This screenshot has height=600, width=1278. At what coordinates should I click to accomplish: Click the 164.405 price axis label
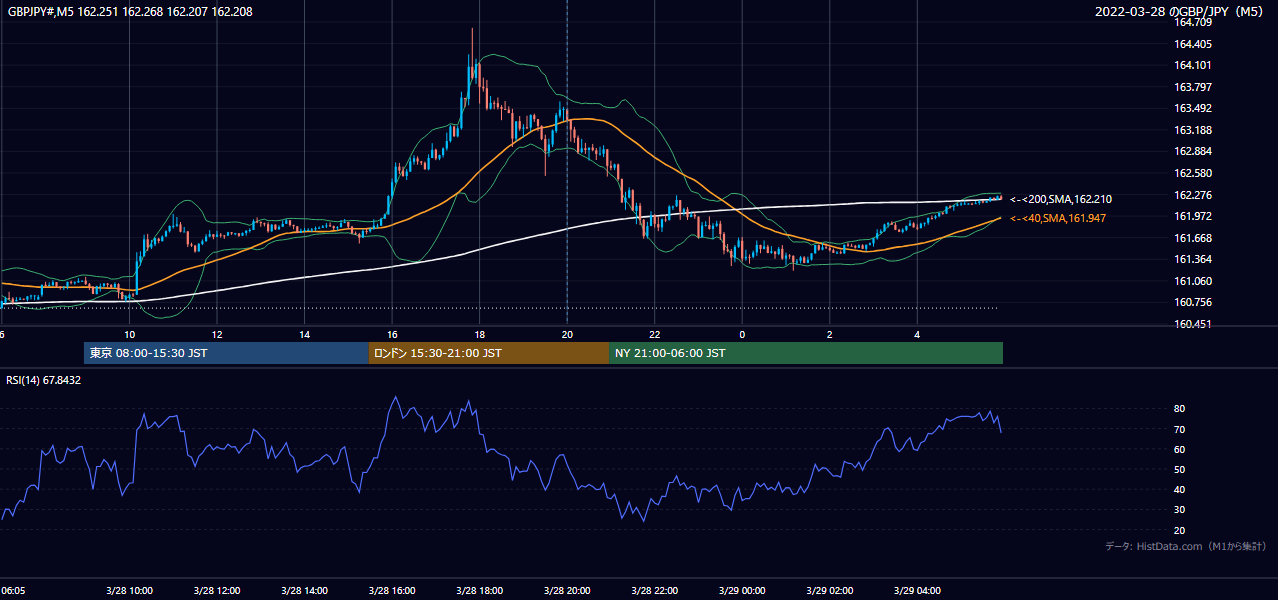pyautogui.click(x=1193, y=44)
